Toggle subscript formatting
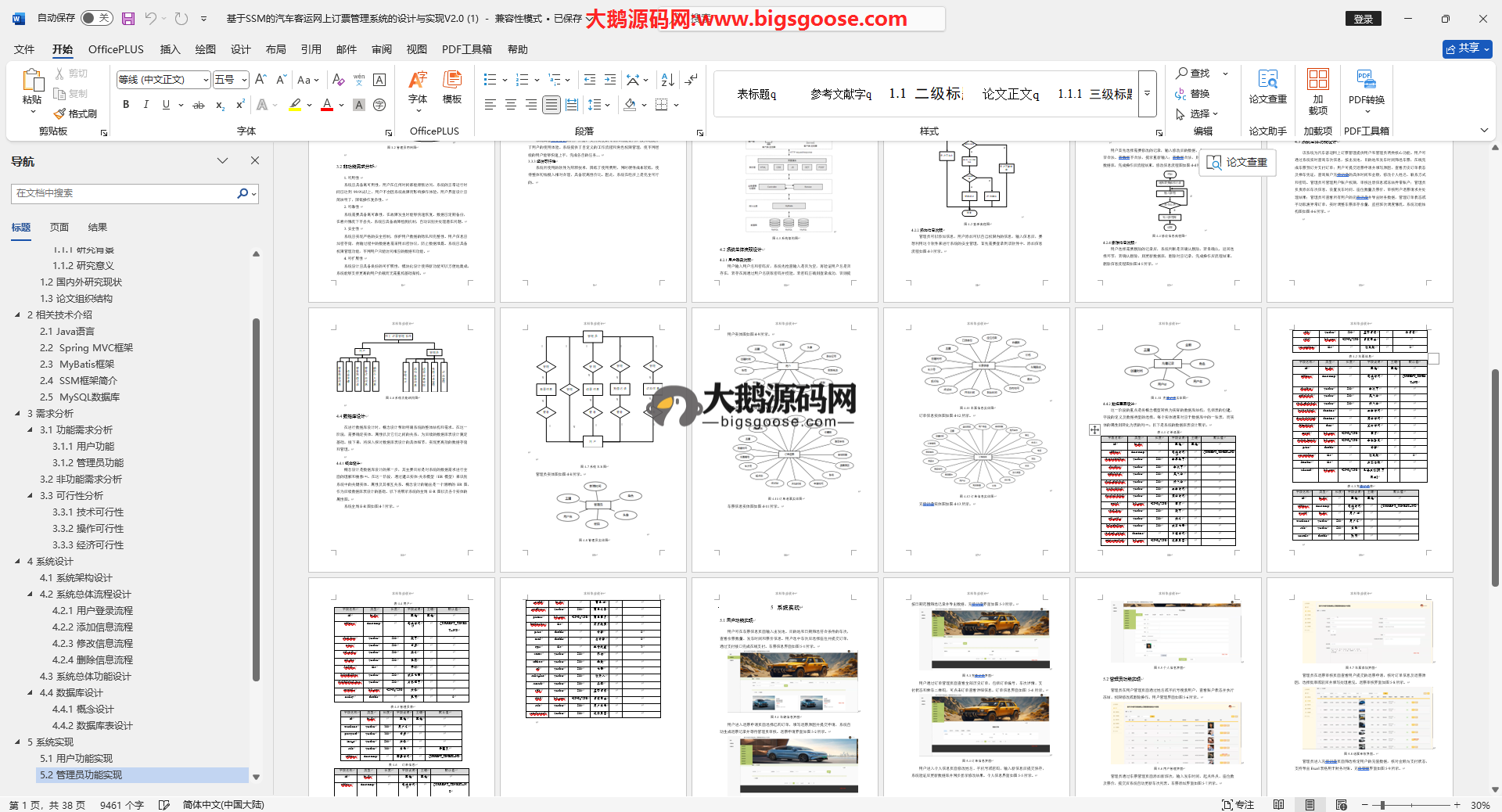Image resolution: width=1502 pixels, height=812 pixels. pyautogui.click(x=220, y=105)
